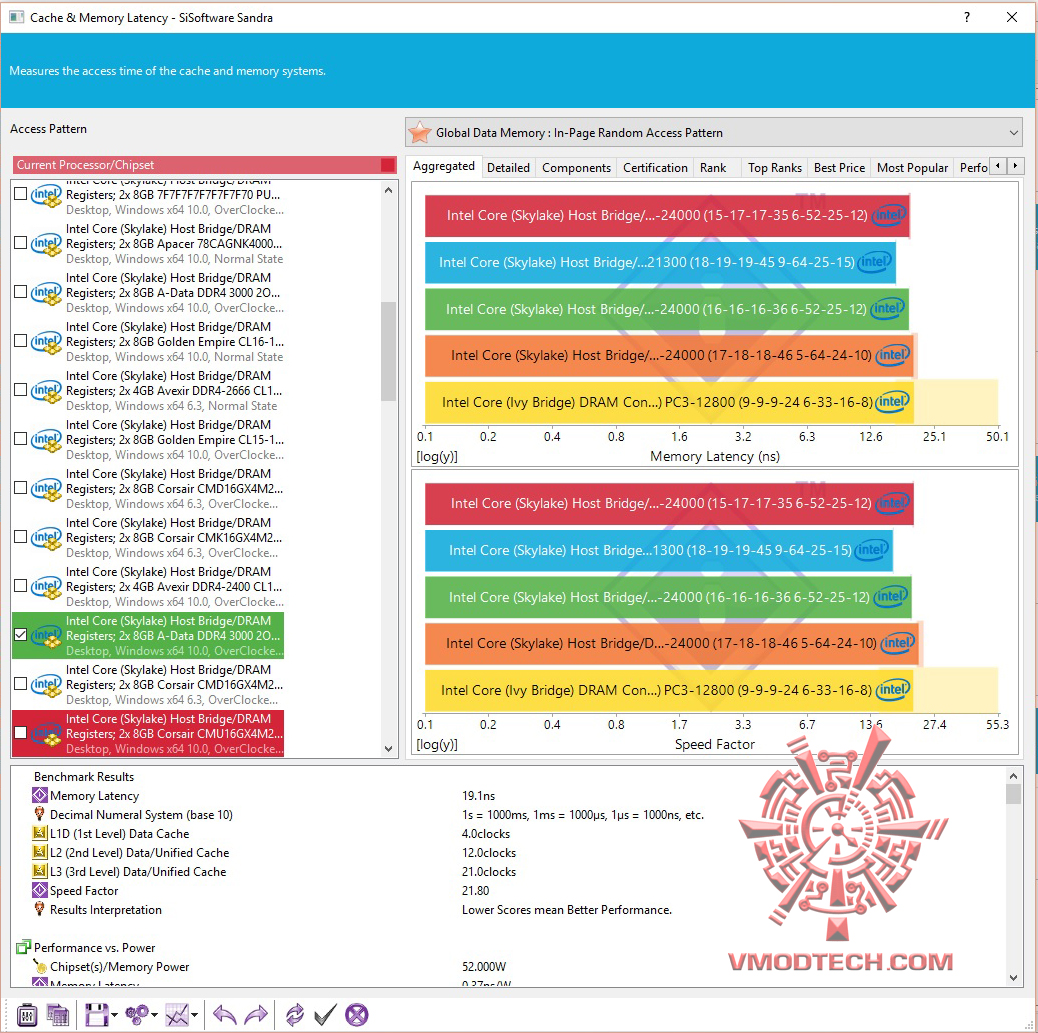Click the processor list scrollbar thumb
This screenshot has height=1033, width=1038.
click(389, 351)
